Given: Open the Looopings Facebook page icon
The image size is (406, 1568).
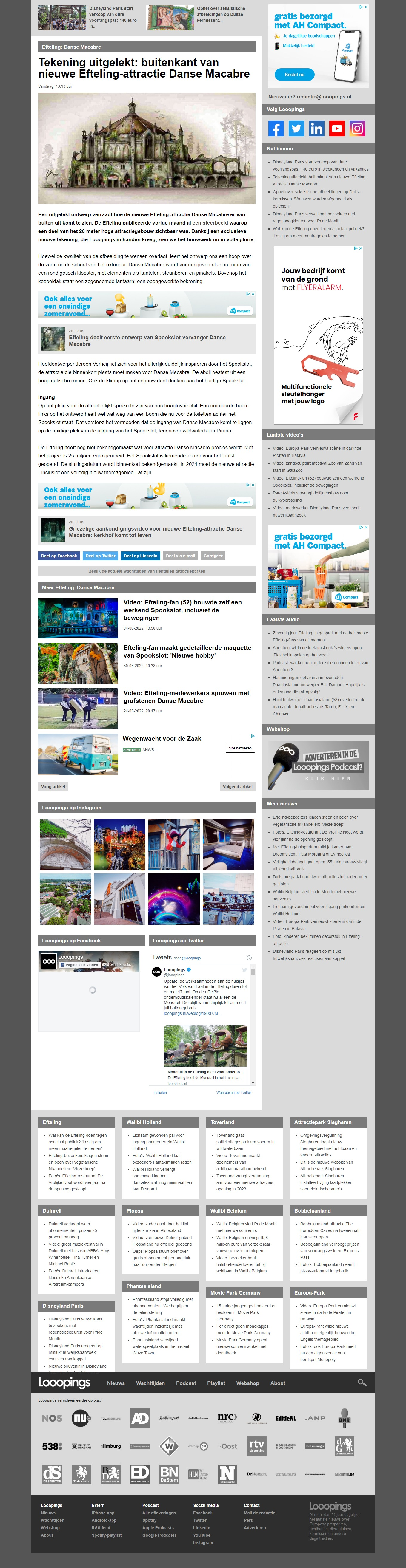Looking at the screenshot, I should pyautogui.click(x=276, y=129).
